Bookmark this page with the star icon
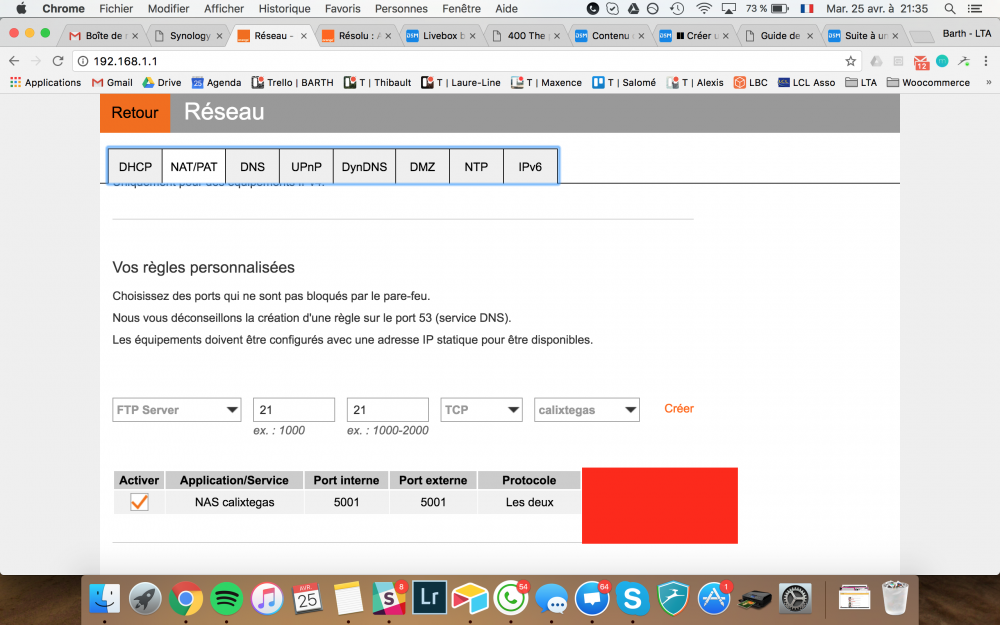Viewport: 1000px width, 625px height. (x=850, y=61)
